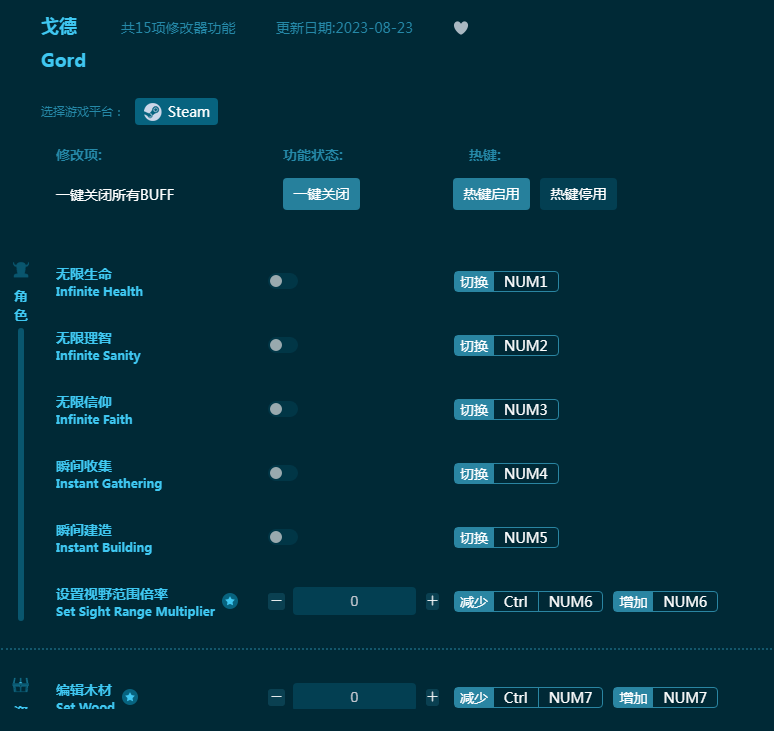This screenshot has width=774, height=731.
Task: Decrease Set Wood value with minus
Action: coord(277,697)
